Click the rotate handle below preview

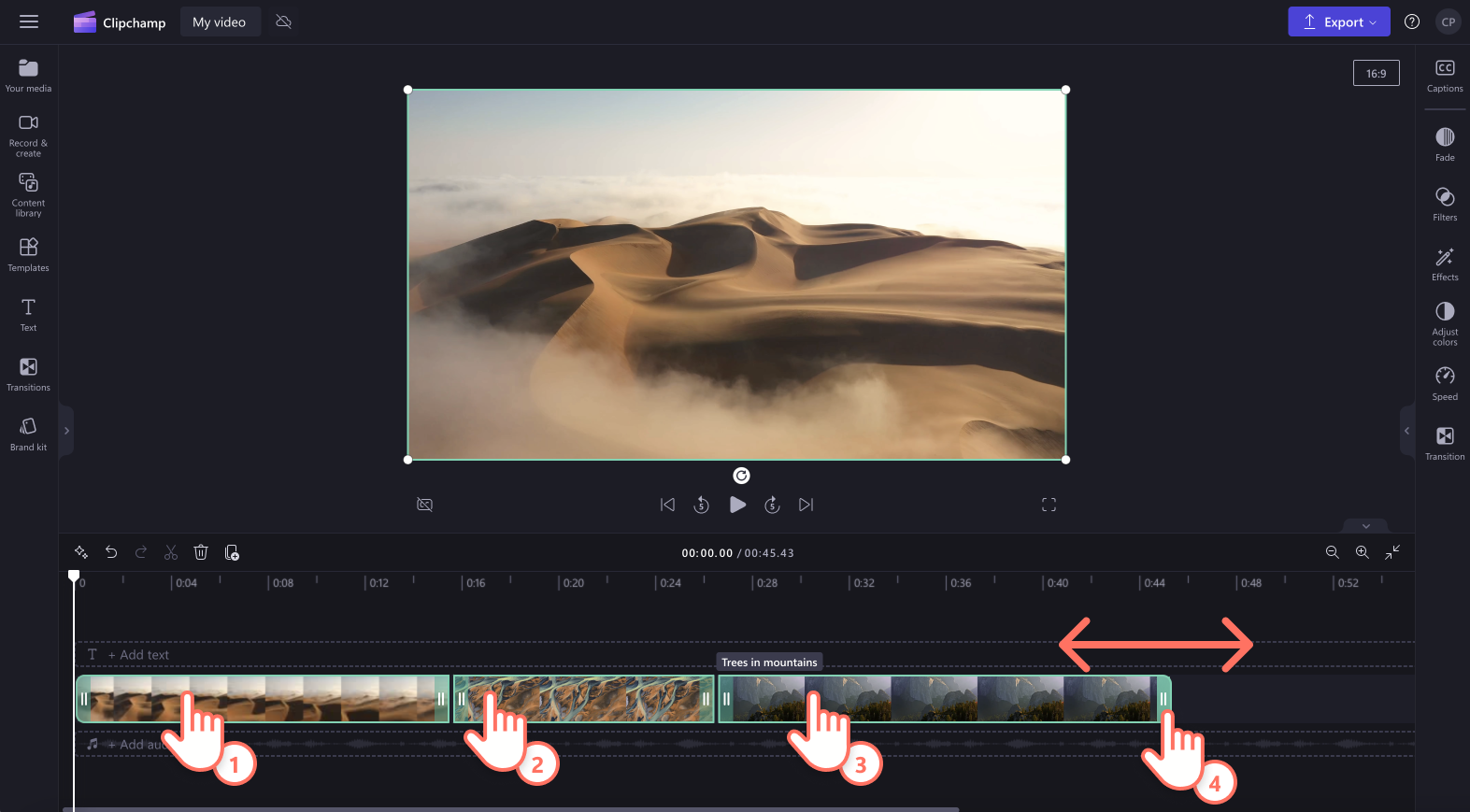[741, 476]
